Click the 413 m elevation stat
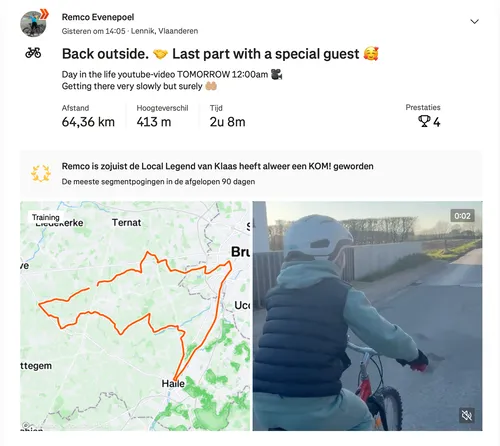Viewport: 500px width, 446px height. (x=154, y=122)
